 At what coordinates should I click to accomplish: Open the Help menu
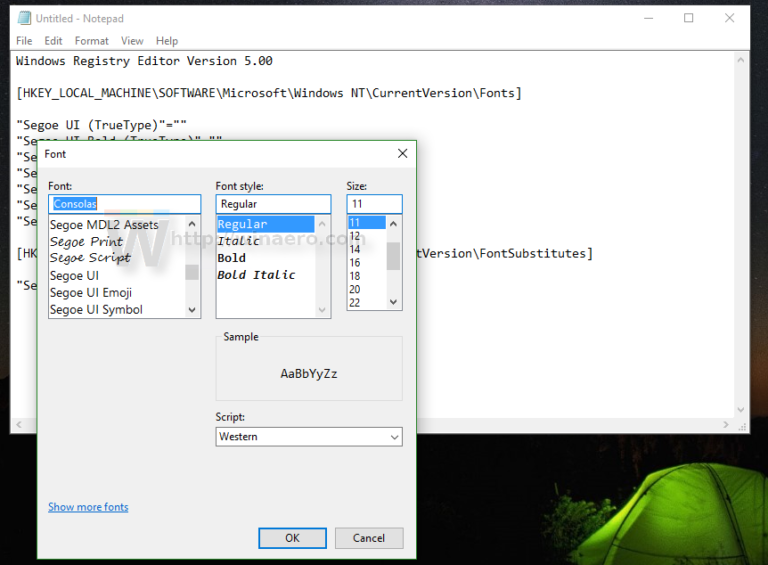[x=167, y=41]
